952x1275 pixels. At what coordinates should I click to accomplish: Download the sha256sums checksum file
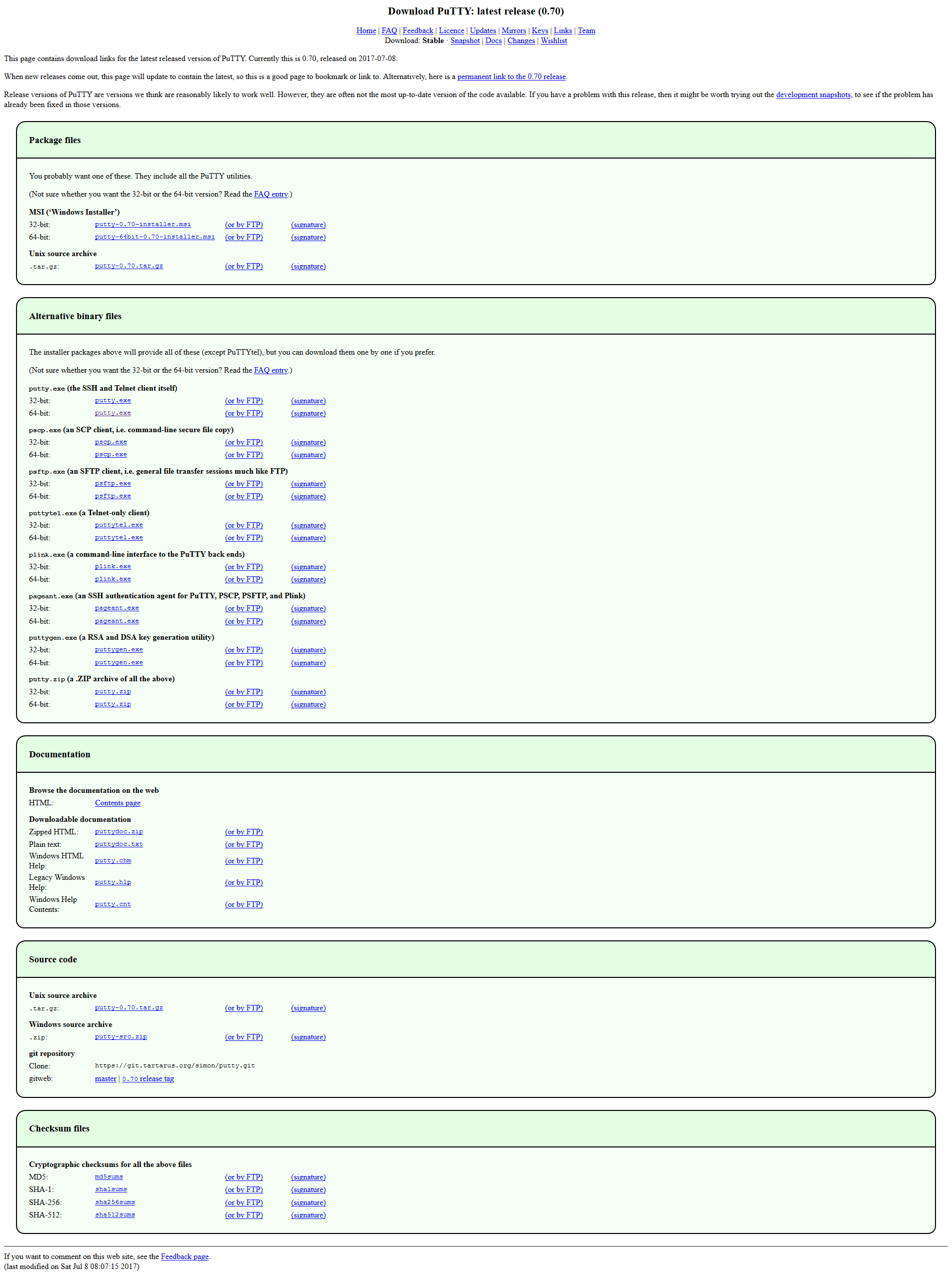tap(115, 1202)
